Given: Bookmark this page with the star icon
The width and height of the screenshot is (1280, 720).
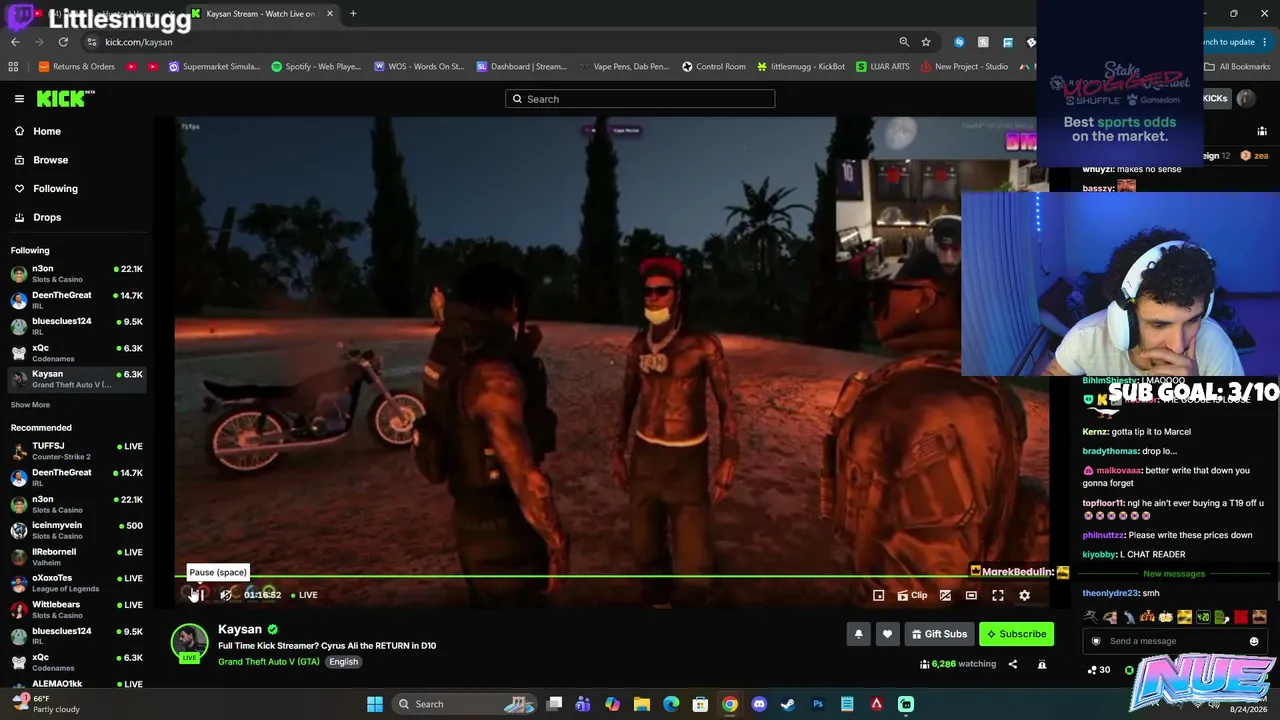Looking at the screenshot, I should 926,42.
